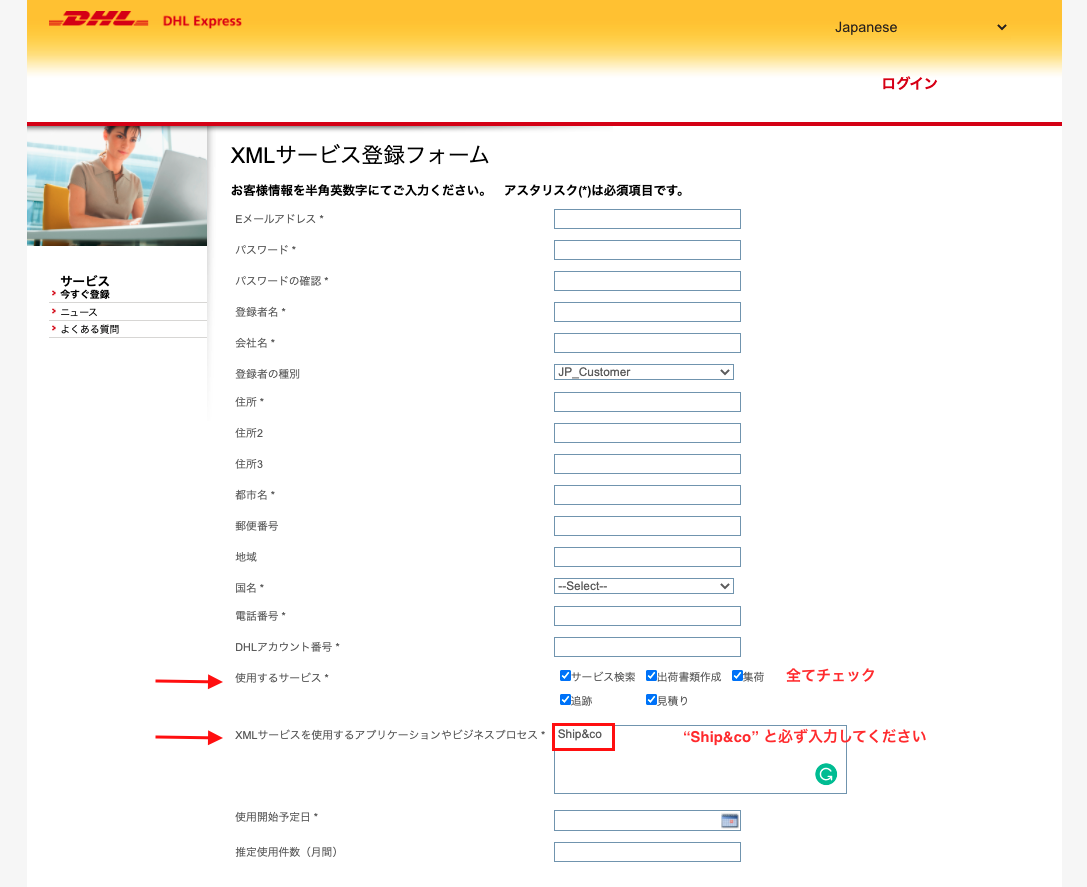Click the 使用開始予定日 date field
Viewport: 1087px width, 887px height.
(x=647, y=821)
